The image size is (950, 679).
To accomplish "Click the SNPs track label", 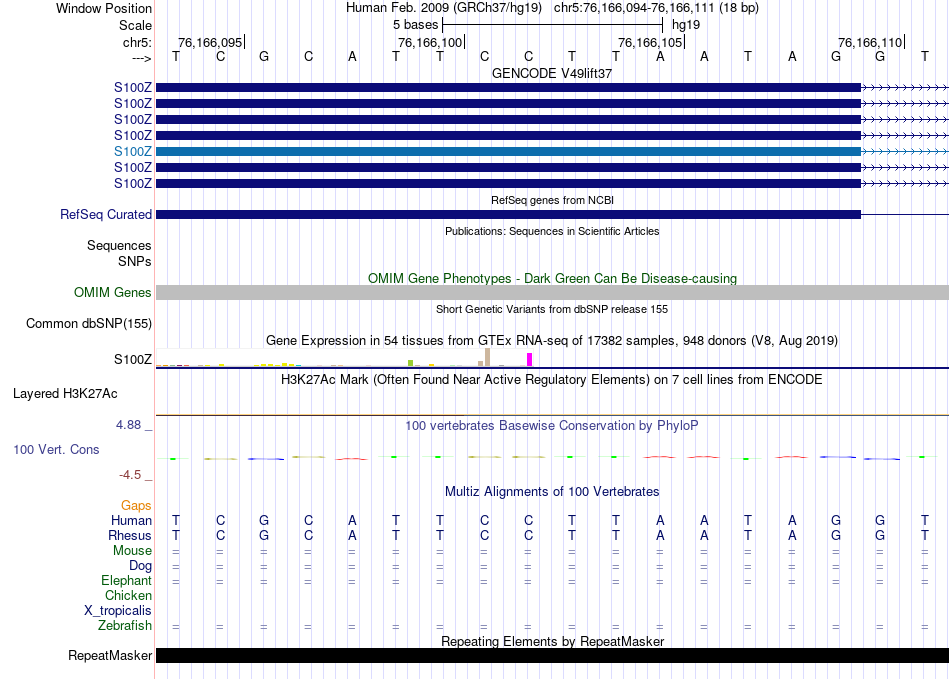I will click(135, 261).
